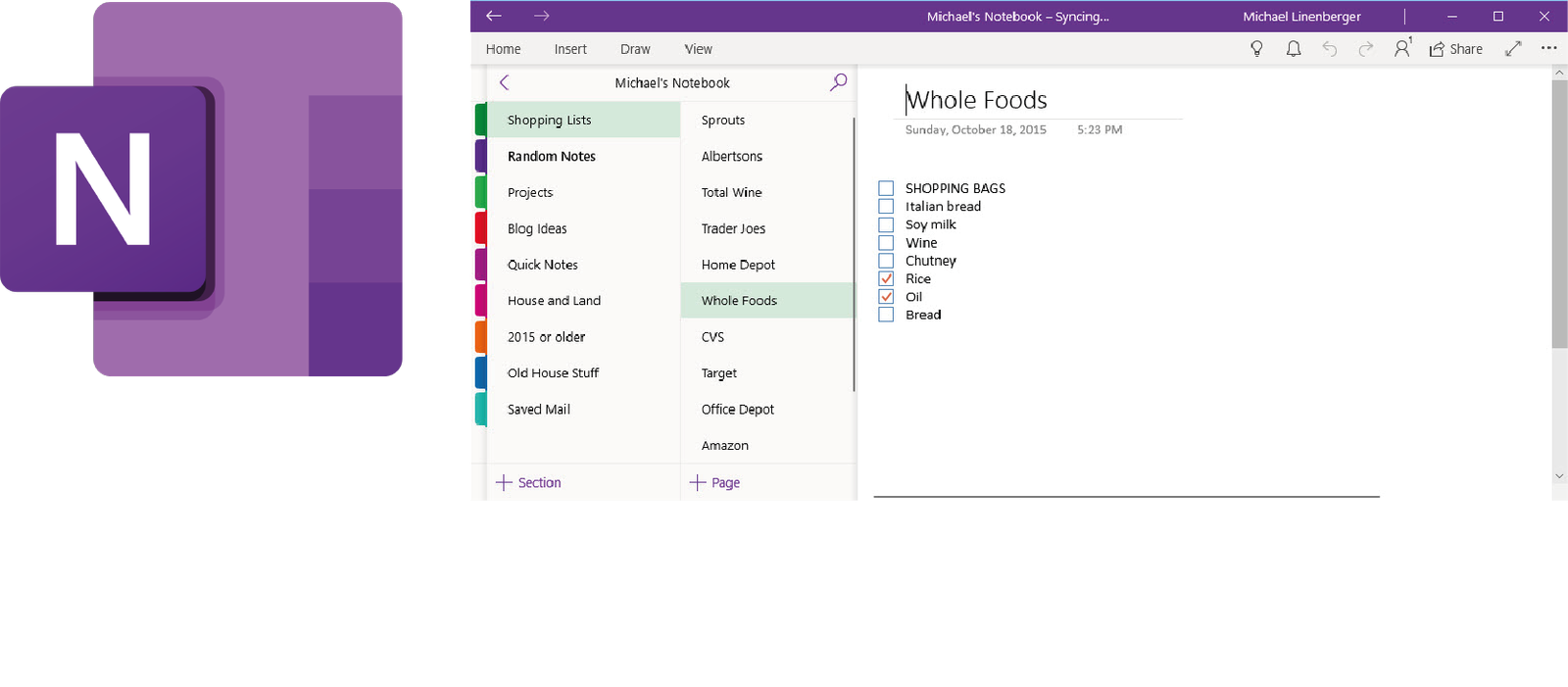
Task: Click the page time 5:23 PM
Action: click(x=1100, y=129)
